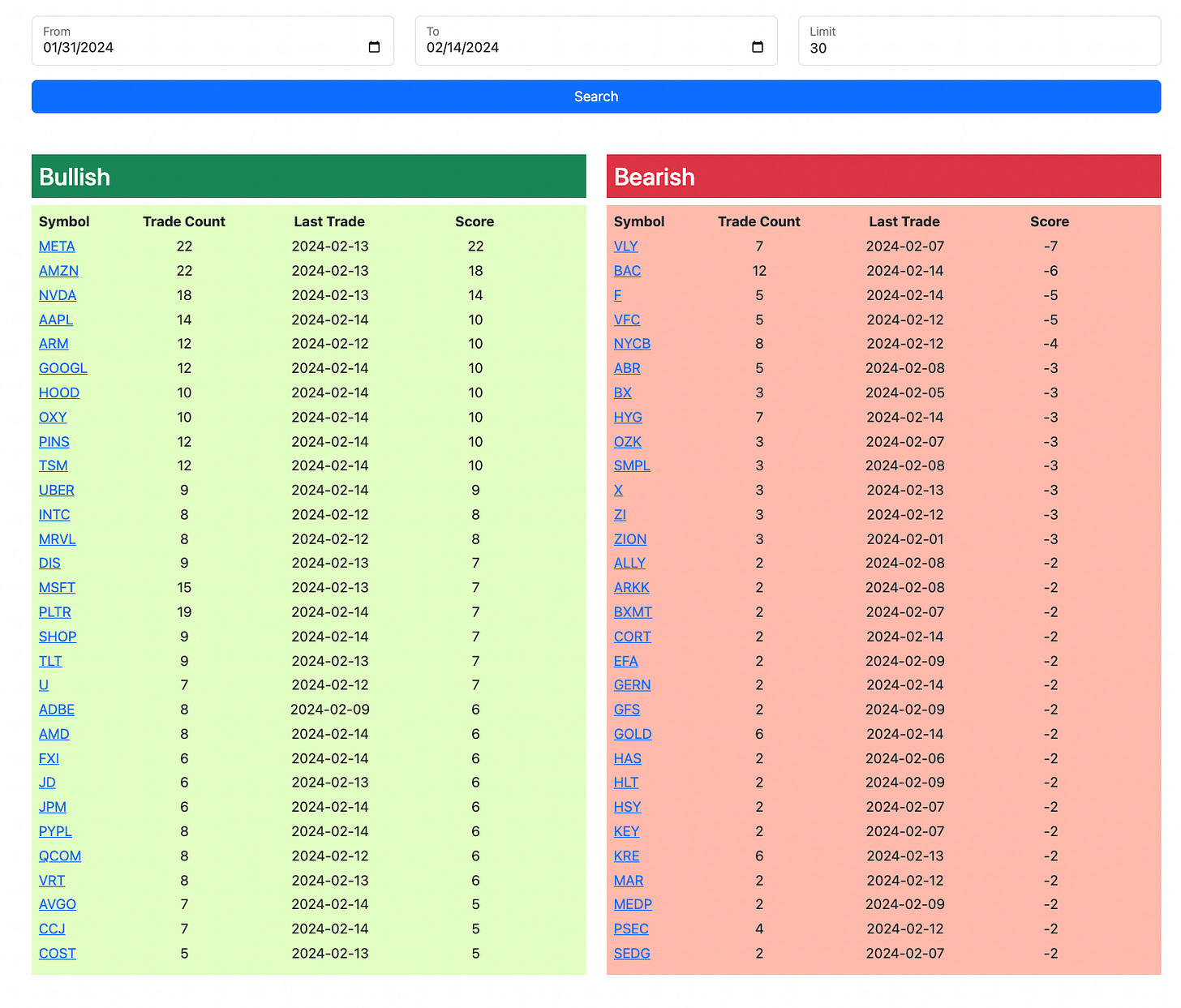Open the HOOD symbol link
This screenshot has width=1181, height=1008.
(59, 392)
